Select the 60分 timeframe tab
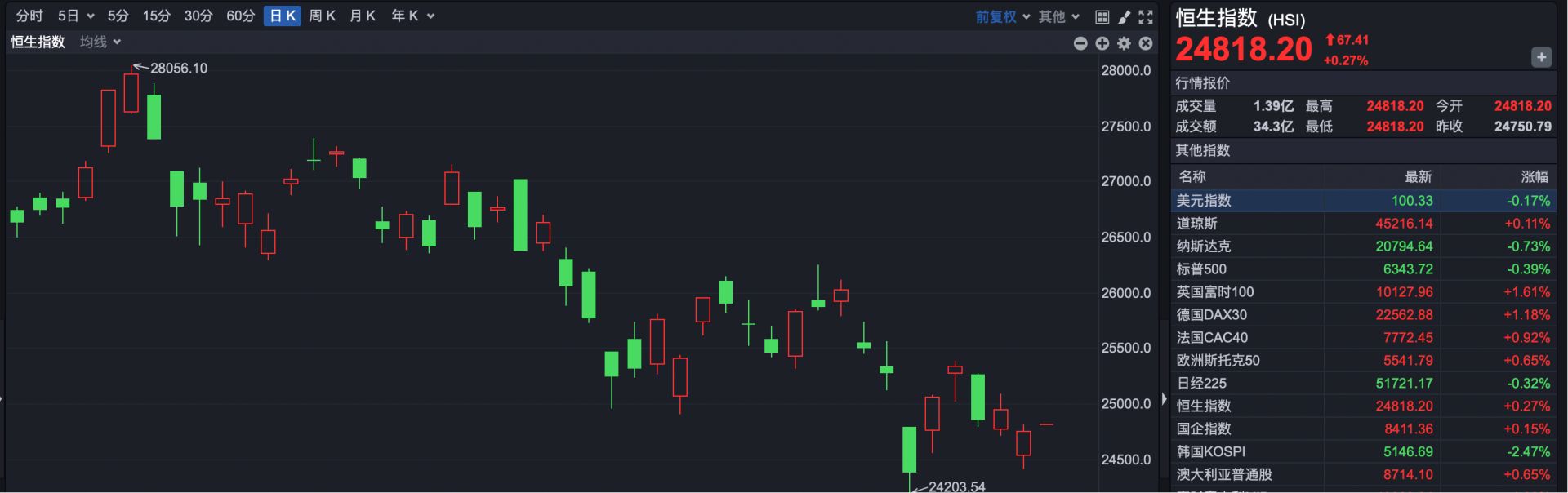 coord(240,16)
